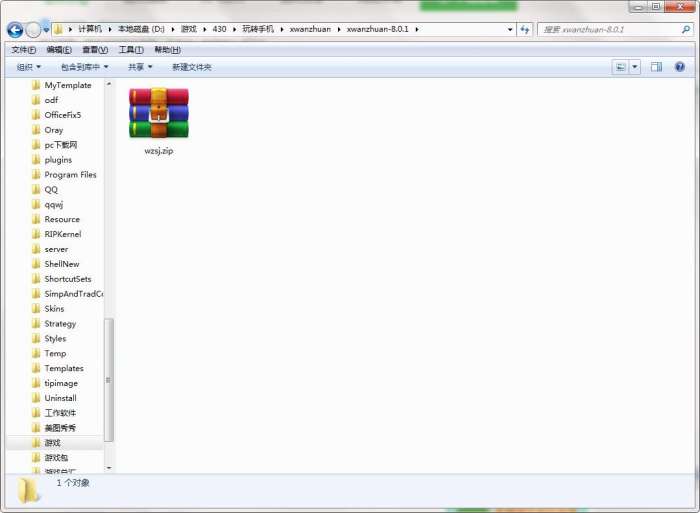This screenshot has width=700, height=513.
Task: Click the folder icon at address bar start
Action: point(58,29)
